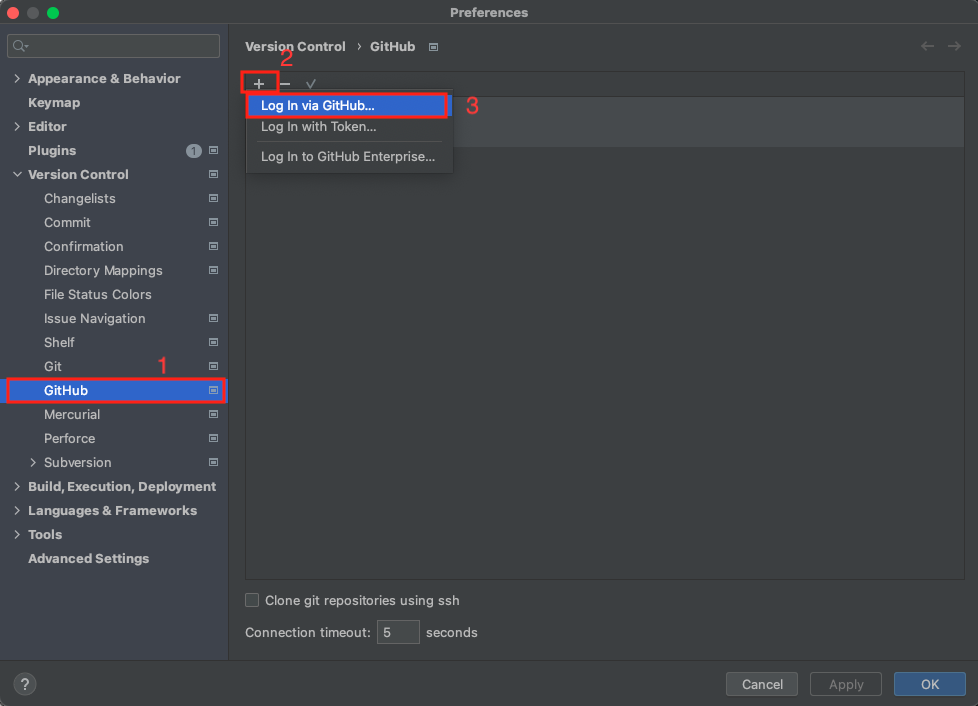Click Version Control in the breadcrumb

click(x=295, y=47)
